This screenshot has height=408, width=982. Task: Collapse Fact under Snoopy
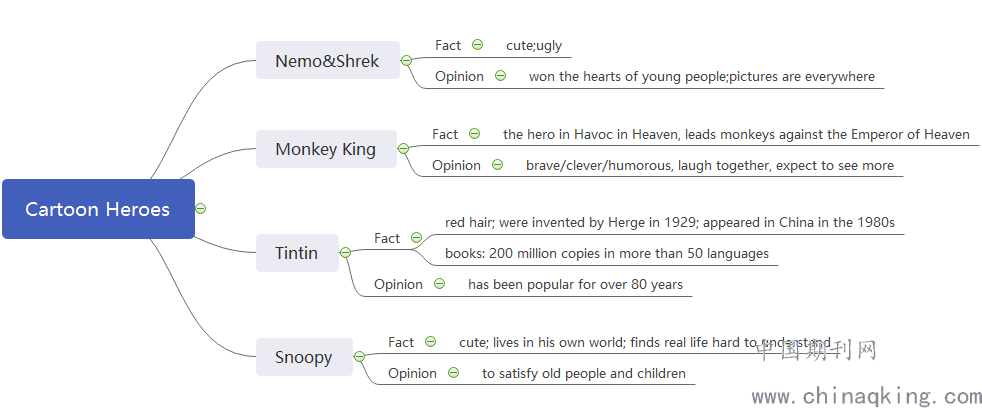coord(430,342)
